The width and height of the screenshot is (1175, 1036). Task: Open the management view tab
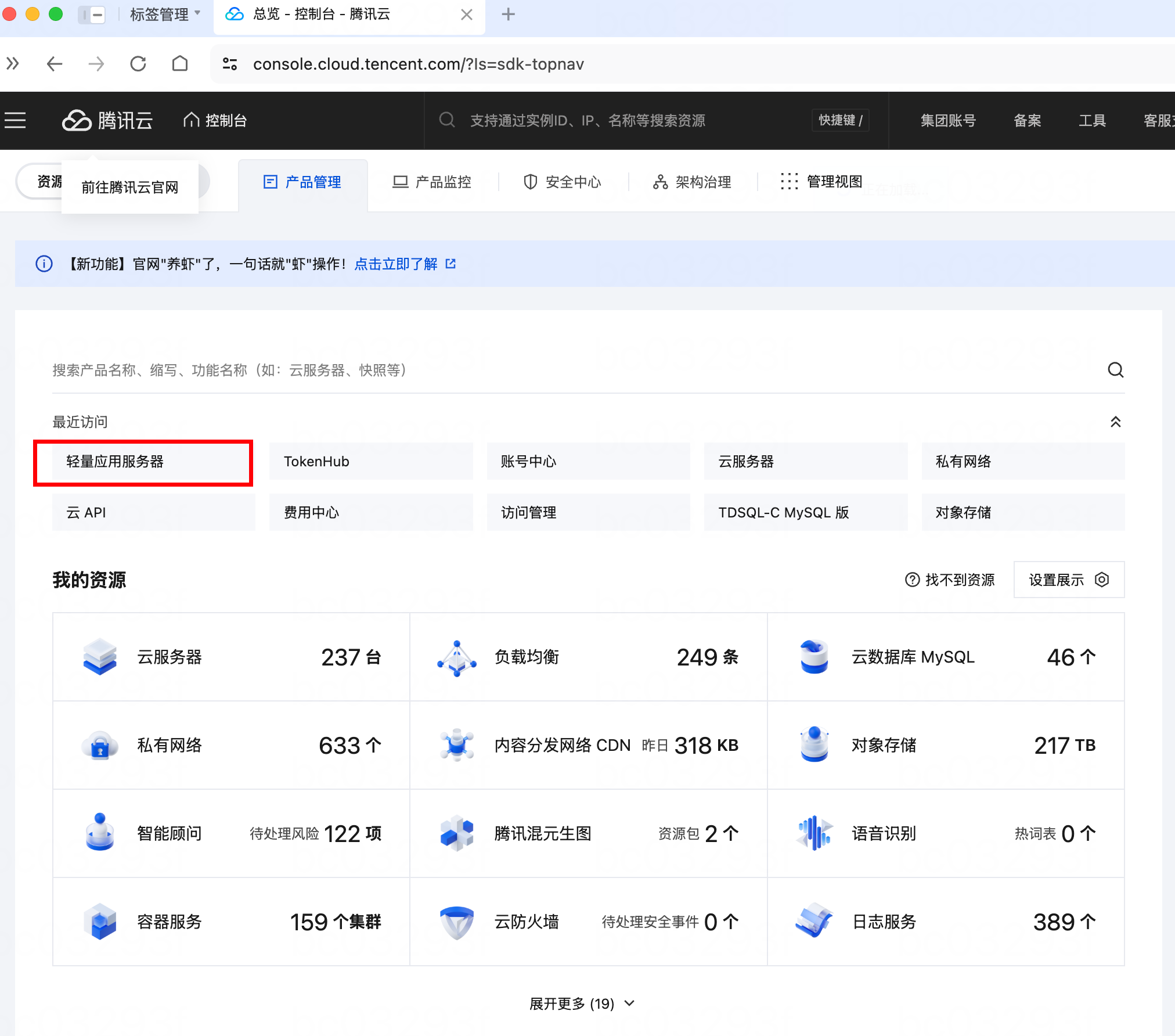pos(822,182)
